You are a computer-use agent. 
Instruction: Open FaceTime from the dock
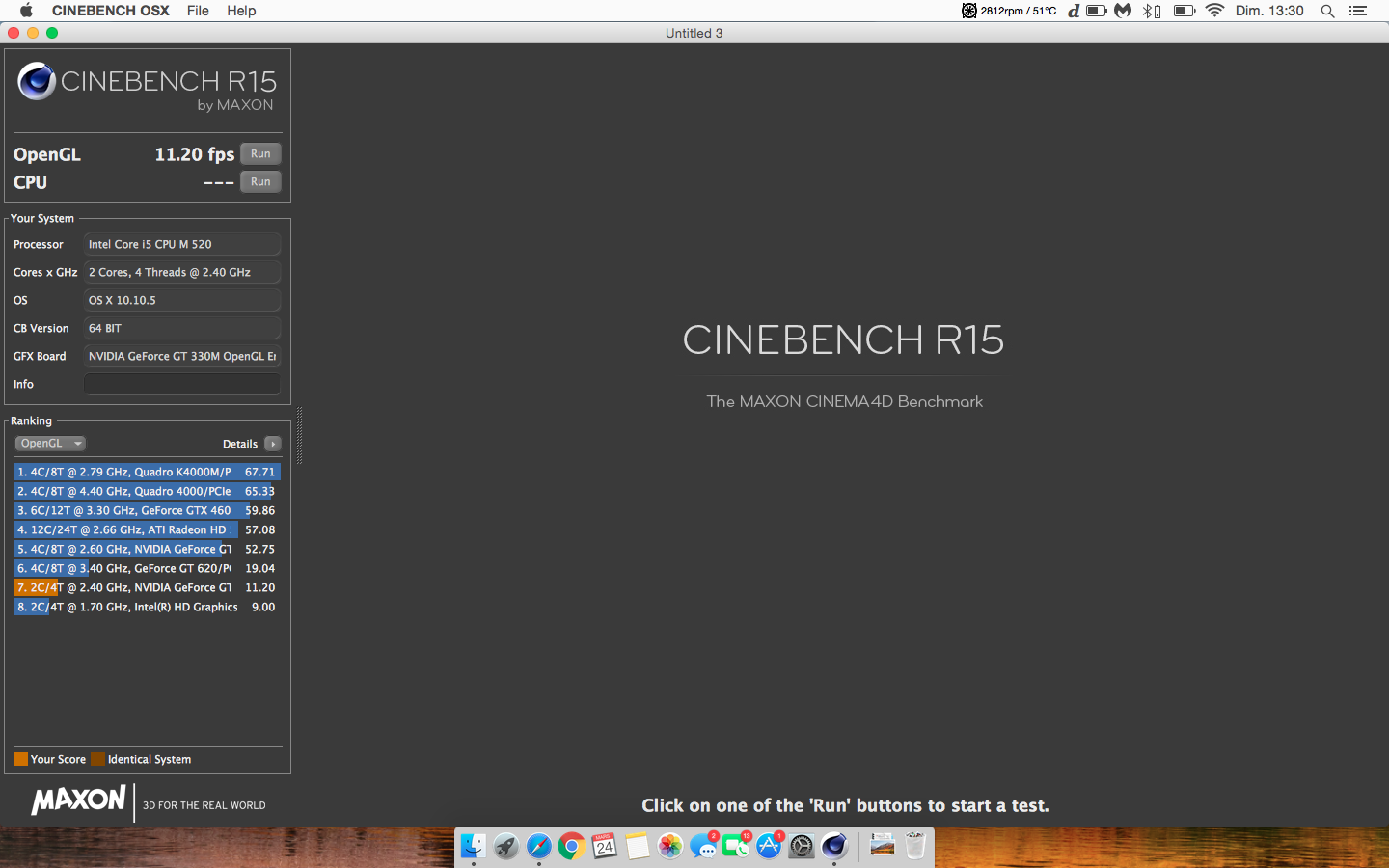pos(736,847)
